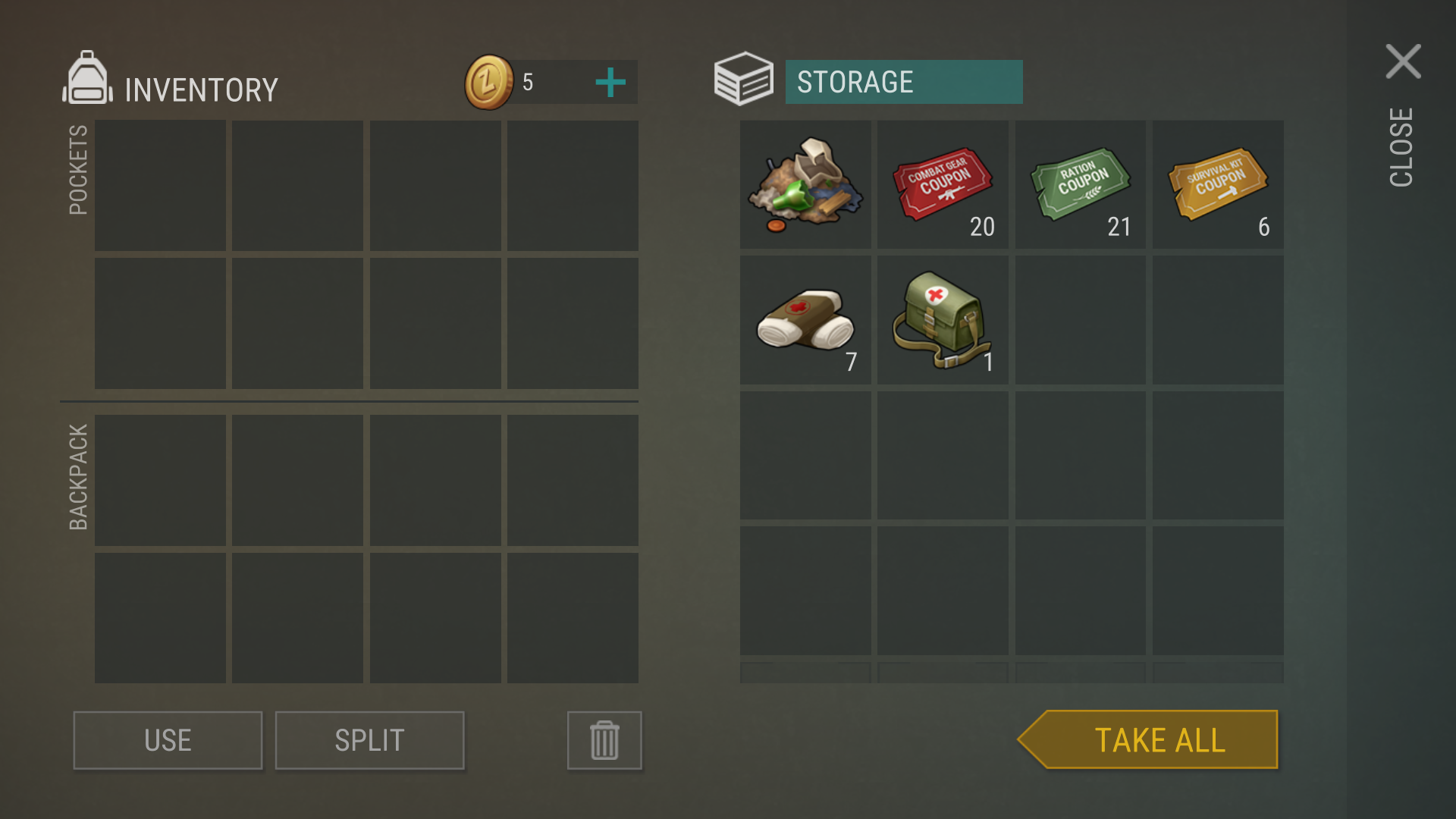Image resolution: width=1456 pixels, height=819 pixels.
Task: Select the Ration Coupon stack
Action: 1081,184
